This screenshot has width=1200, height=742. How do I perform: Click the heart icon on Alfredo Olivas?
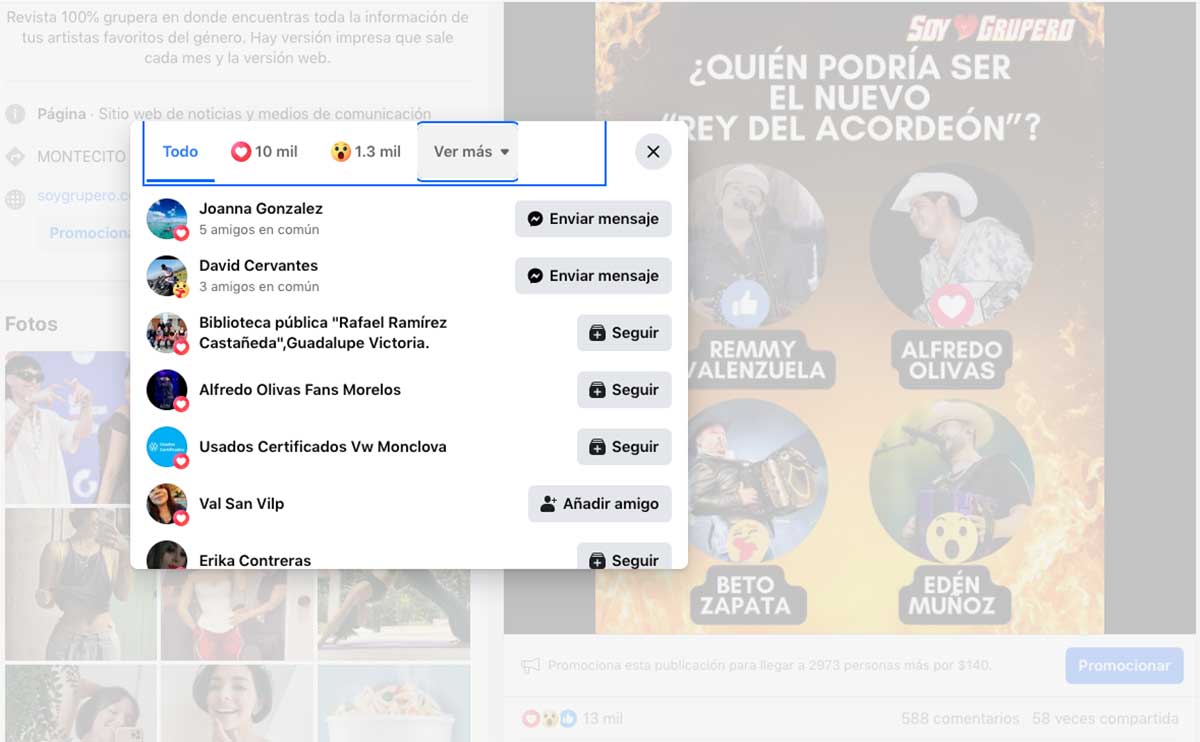951,305
